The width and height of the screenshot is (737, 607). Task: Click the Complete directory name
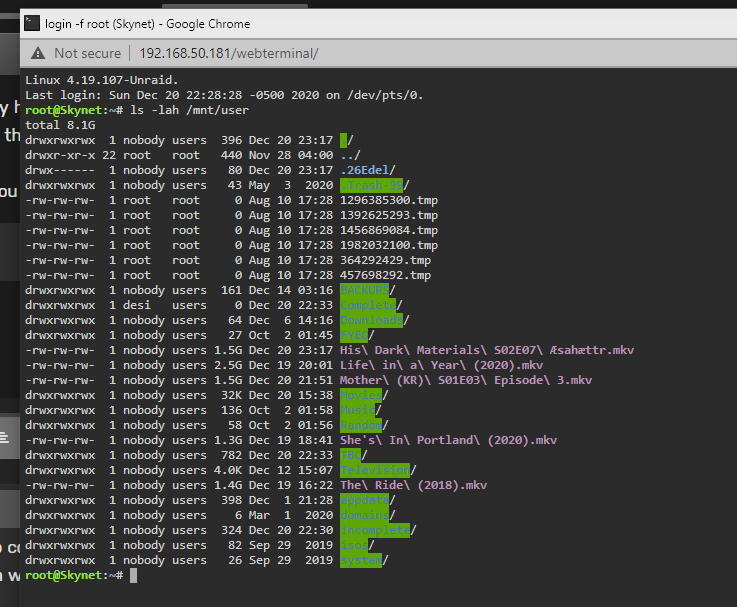point(368,305)
